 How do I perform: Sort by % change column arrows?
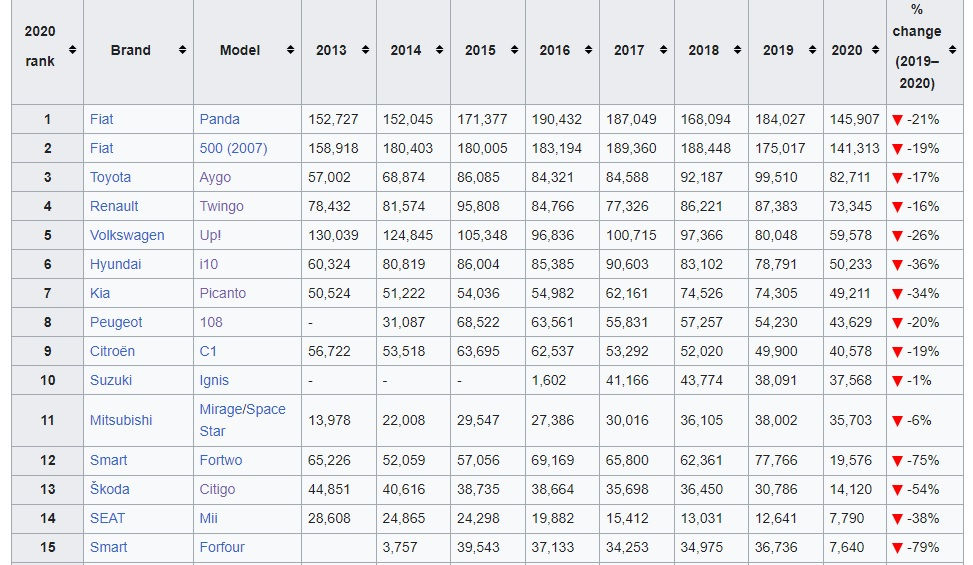(x=953, y=50)
